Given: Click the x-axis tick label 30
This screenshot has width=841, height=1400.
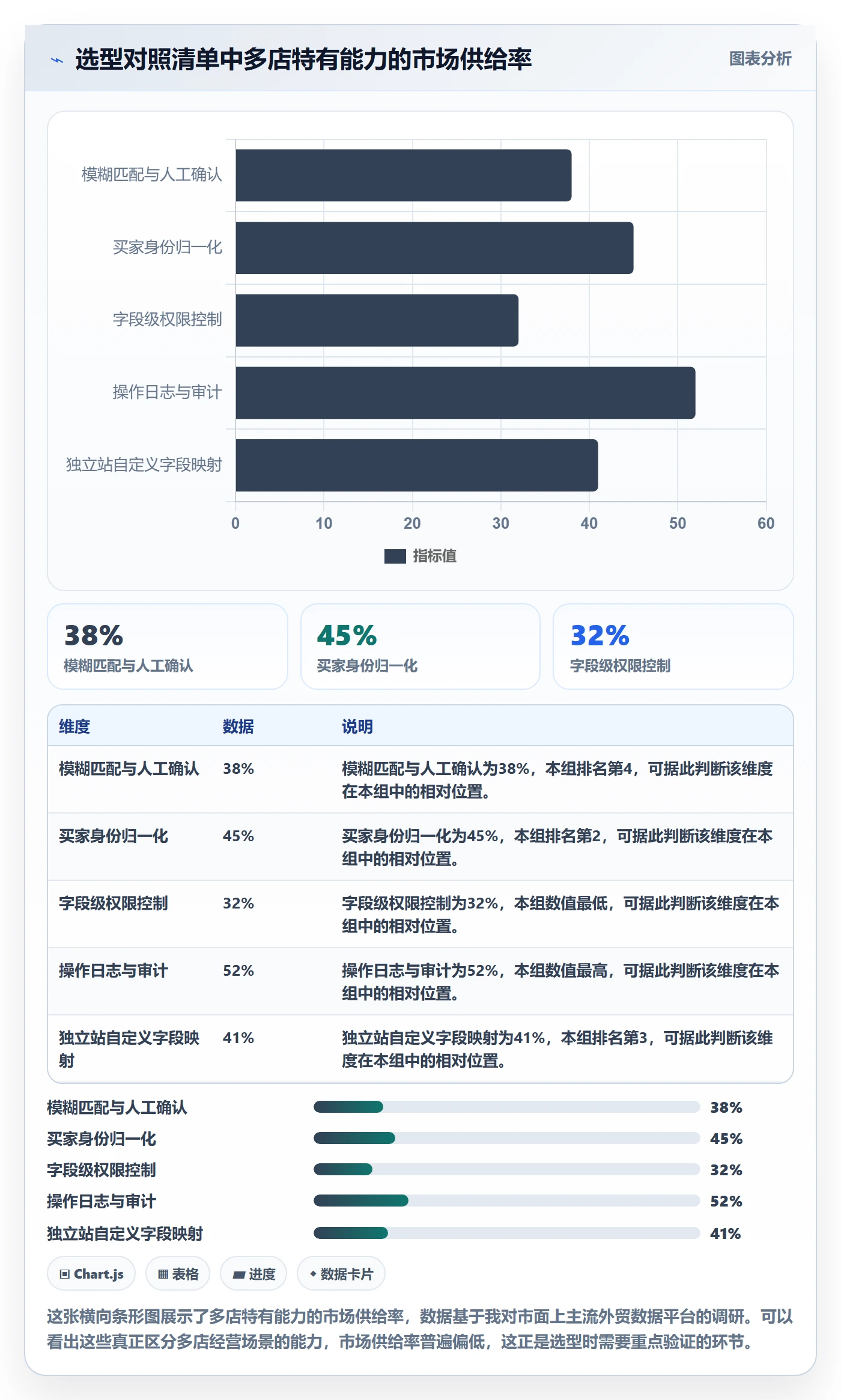Looking at the screenshot, I should pos(500,523).
